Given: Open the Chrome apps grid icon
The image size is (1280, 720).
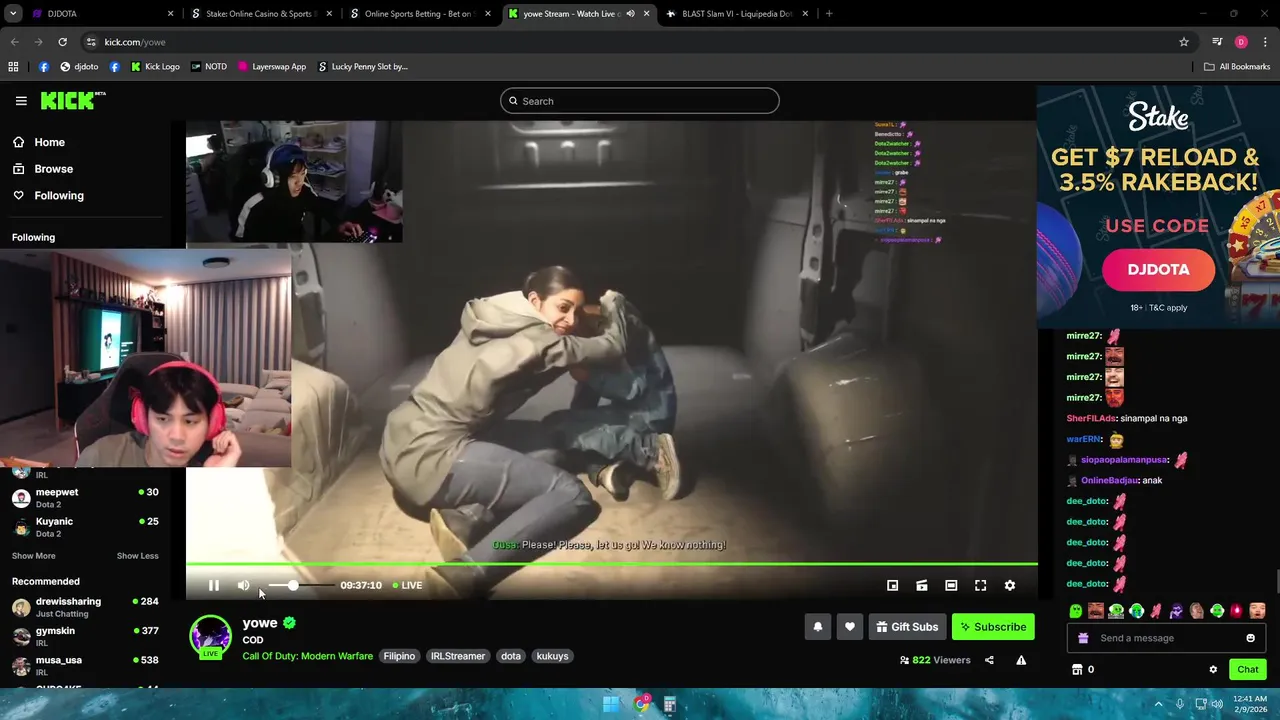Looking at the screenshot, I should (x=13, y=67).
